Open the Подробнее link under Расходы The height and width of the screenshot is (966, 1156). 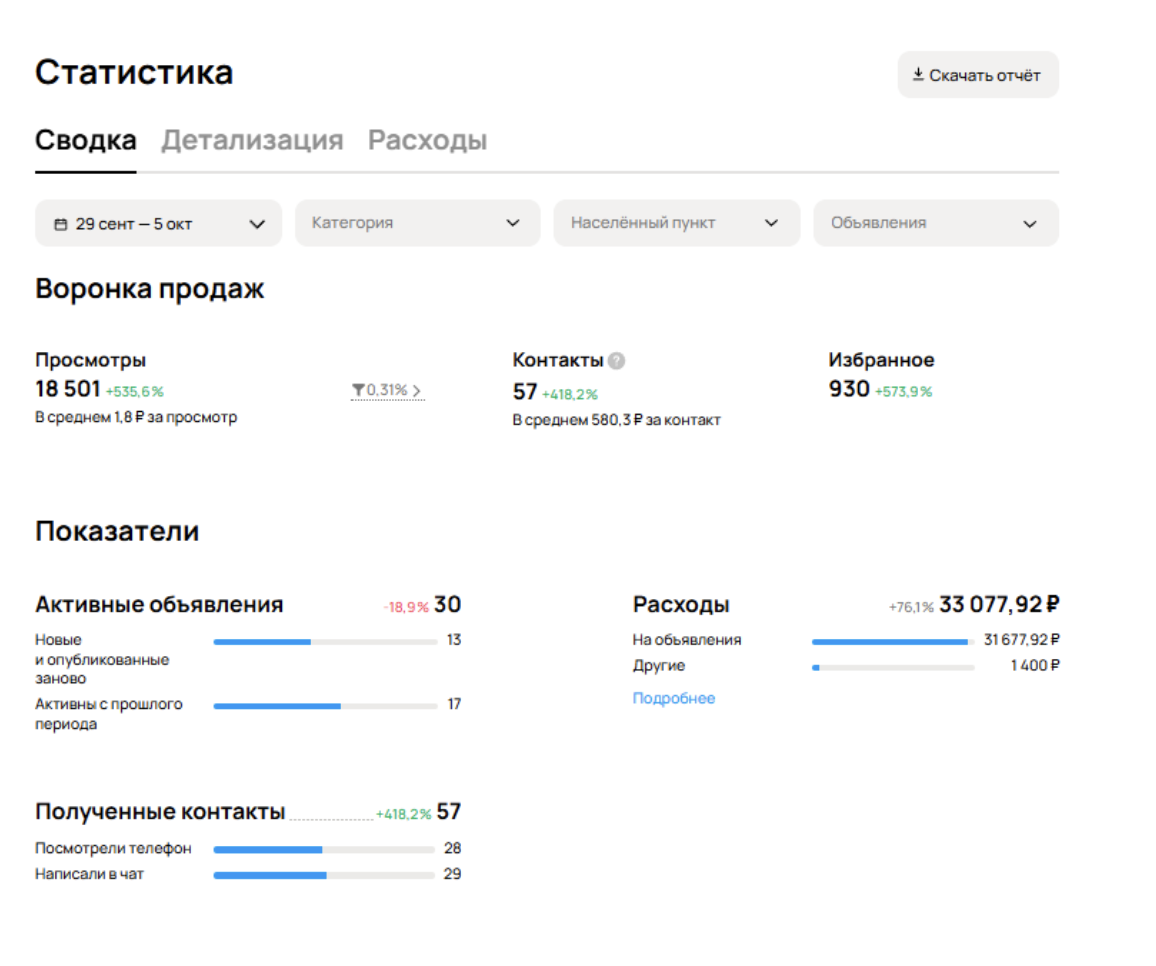coord(673,698)
